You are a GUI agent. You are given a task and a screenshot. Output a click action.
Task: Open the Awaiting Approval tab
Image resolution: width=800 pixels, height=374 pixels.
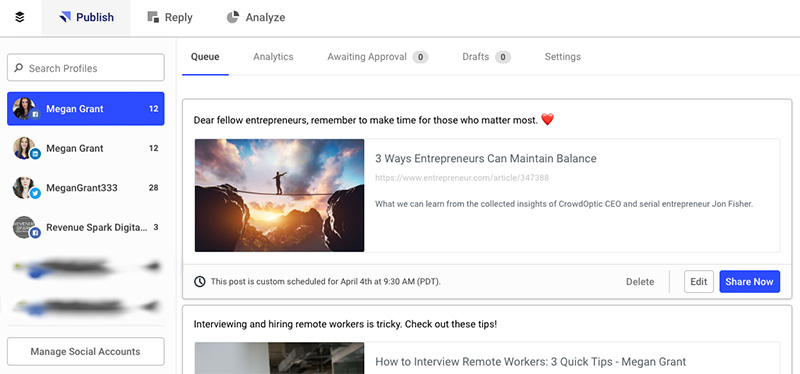378,57
